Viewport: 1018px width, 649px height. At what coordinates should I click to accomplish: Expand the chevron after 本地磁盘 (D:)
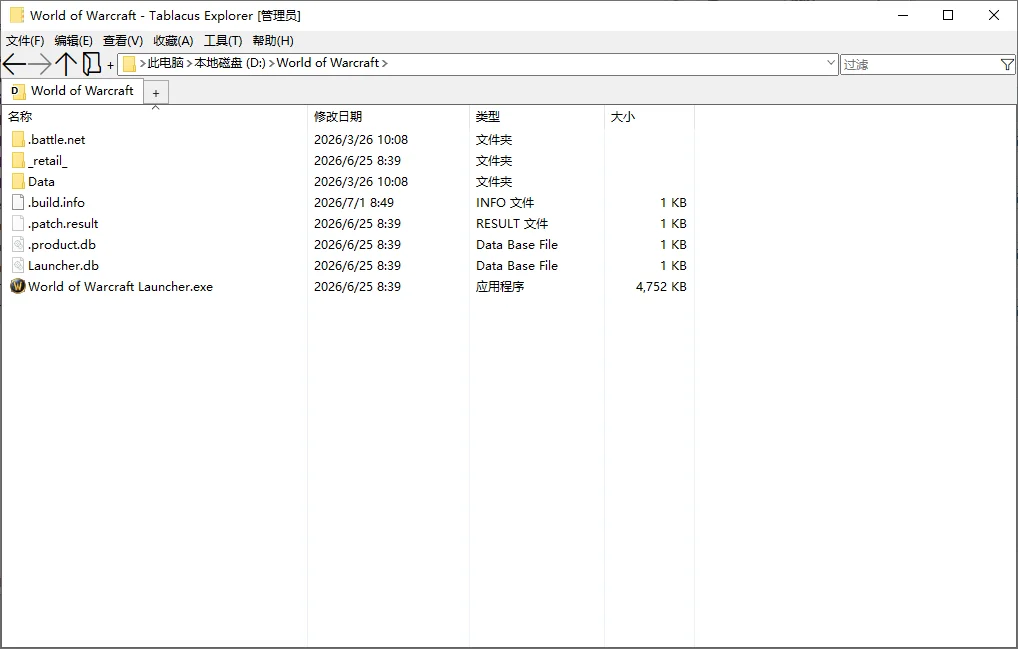pos(271,64)
